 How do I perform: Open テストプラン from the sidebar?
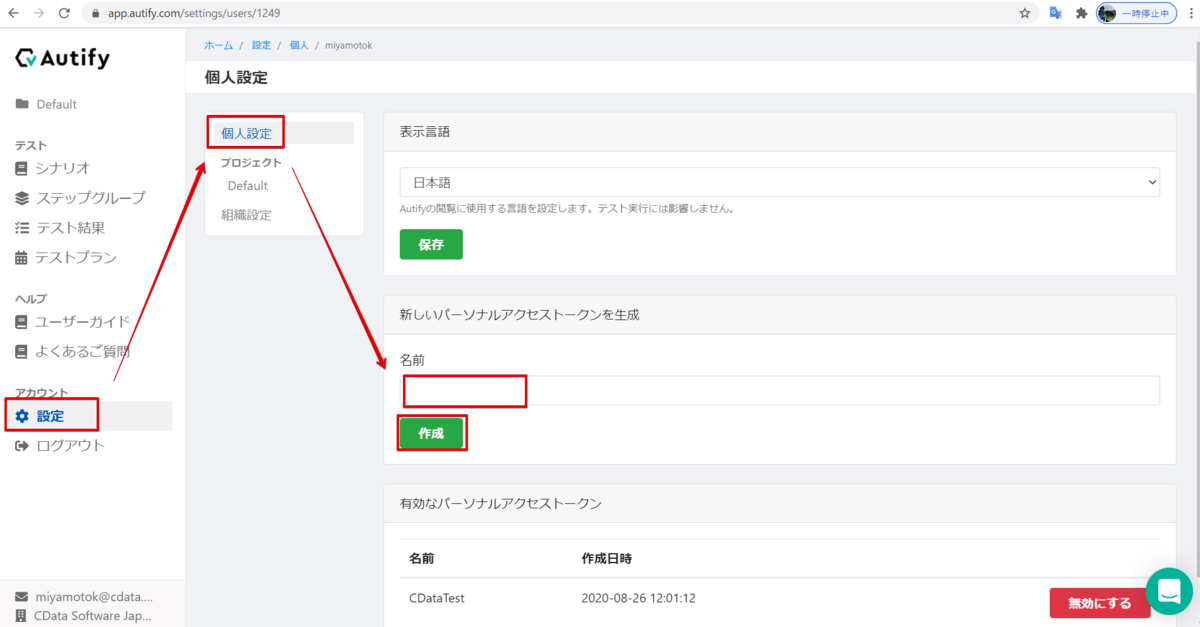tap(76, 257)
